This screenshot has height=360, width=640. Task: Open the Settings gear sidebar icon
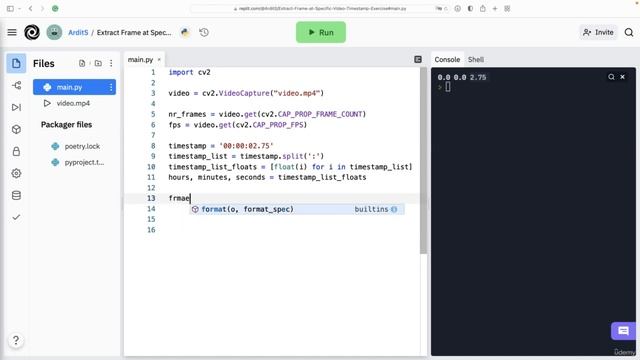coord(16,173)
